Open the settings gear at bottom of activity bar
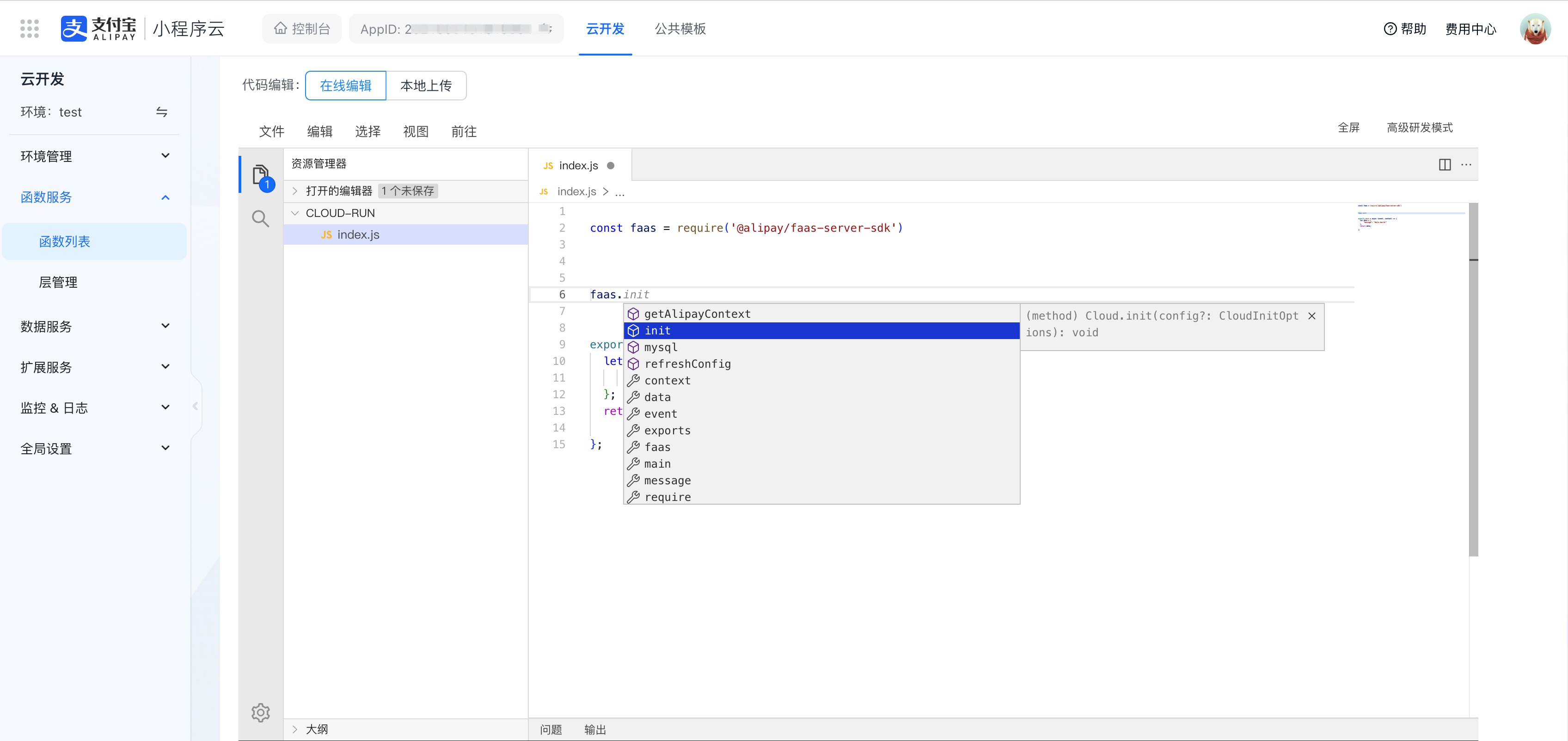Image resolution: width=1568 pixels, height=741 pixels. tap(261, 712)
